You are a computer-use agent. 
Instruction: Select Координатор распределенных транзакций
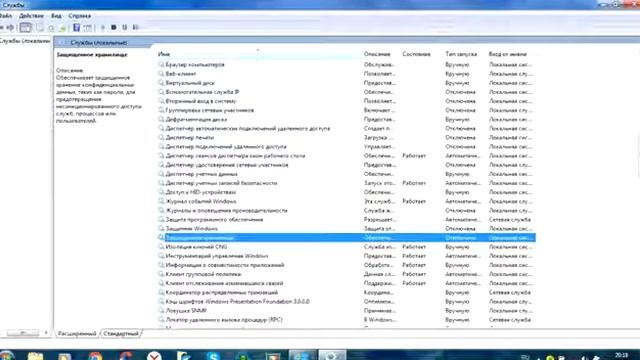point(346,292)
